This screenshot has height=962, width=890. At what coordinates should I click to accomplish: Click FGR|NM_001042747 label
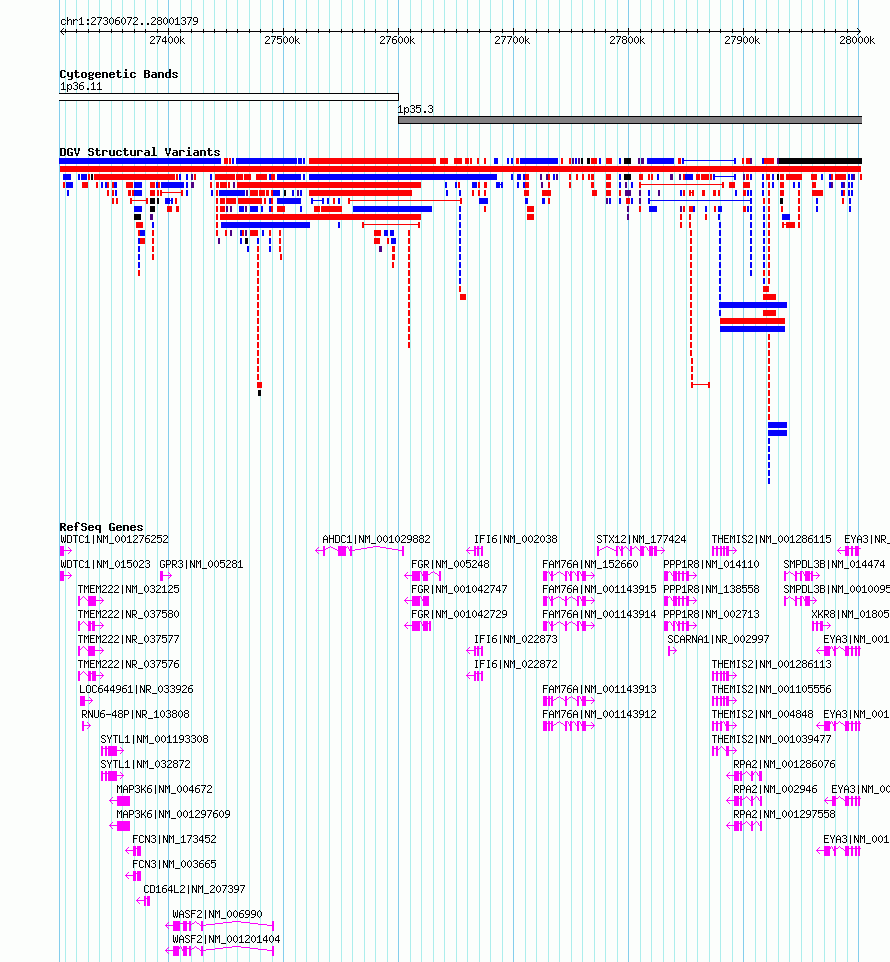pyautogui.click(x=459, y=590)
